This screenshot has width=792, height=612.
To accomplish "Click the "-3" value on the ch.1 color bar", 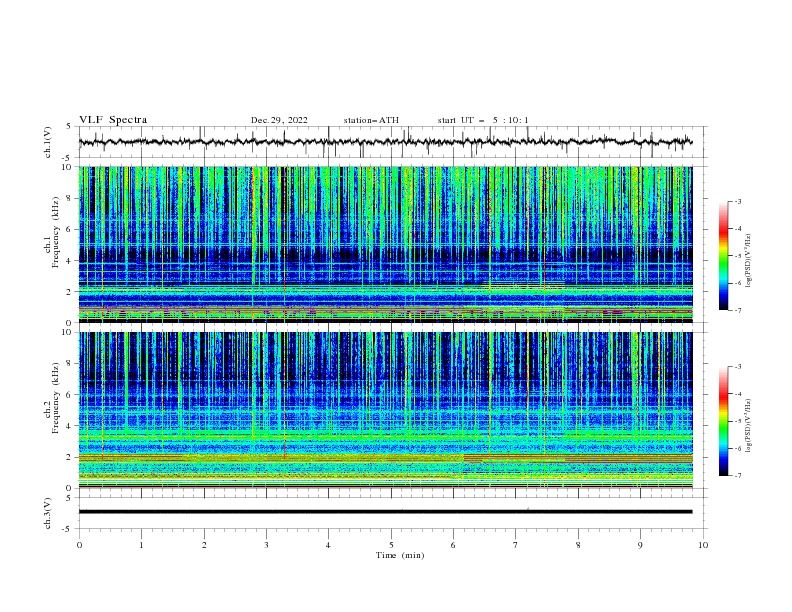I will point(737,201).
